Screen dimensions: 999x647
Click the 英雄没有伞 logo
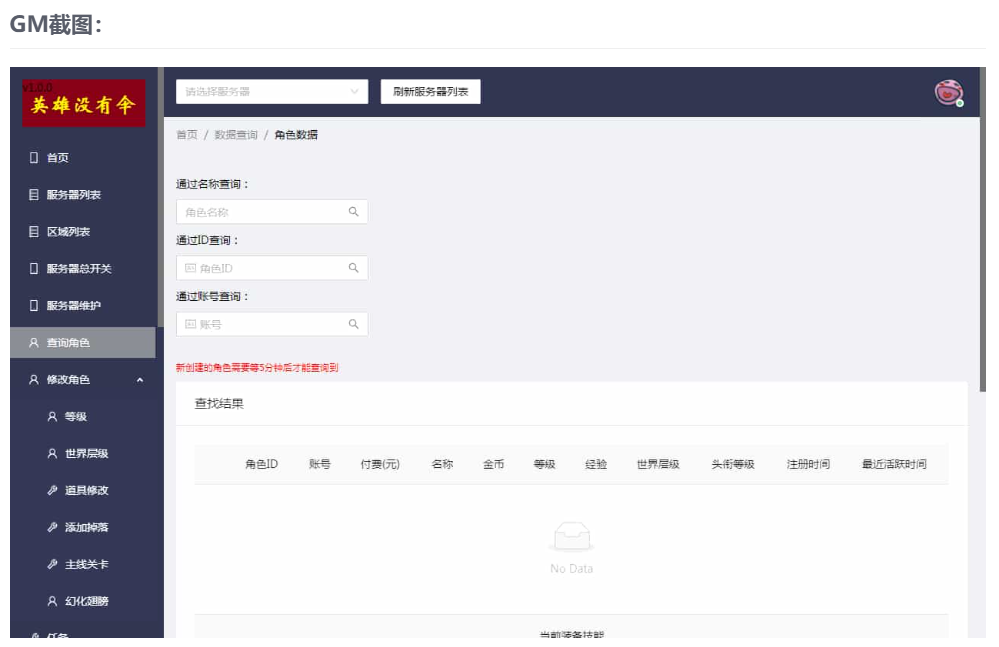pos(83,103)
